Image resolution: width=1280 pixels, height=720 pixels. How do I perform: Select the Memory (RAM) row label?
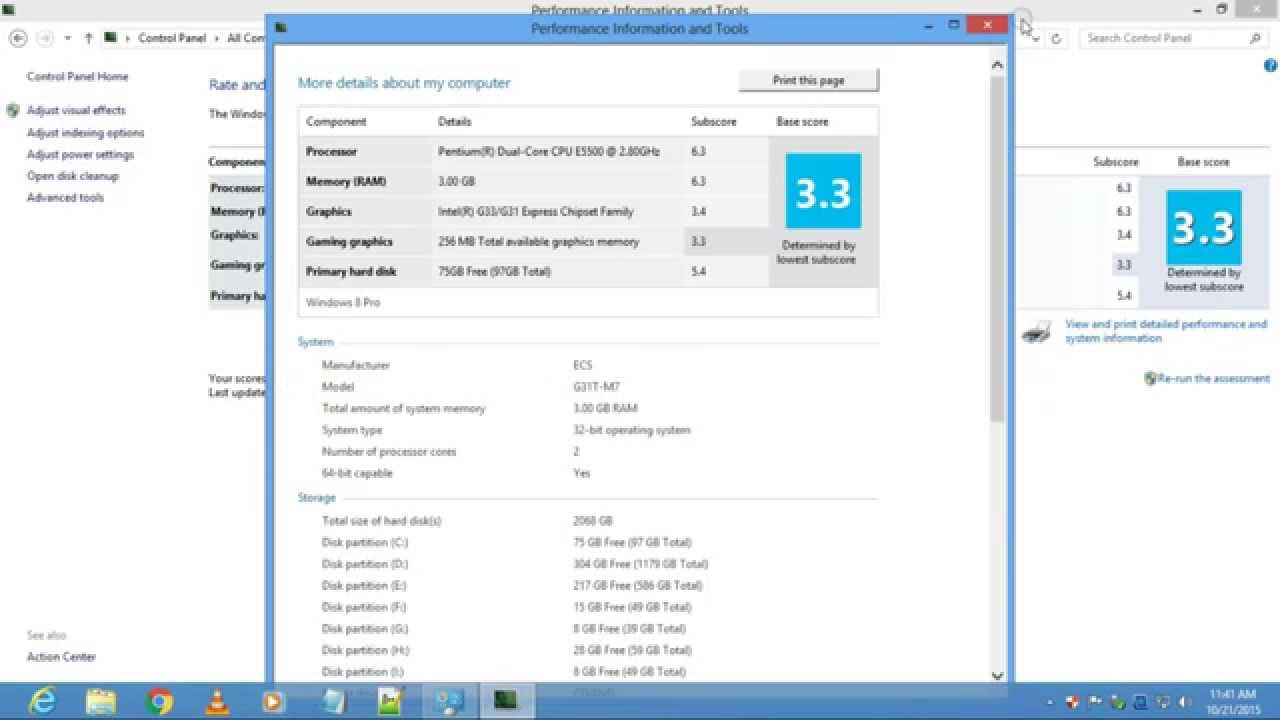click(345, 182)
